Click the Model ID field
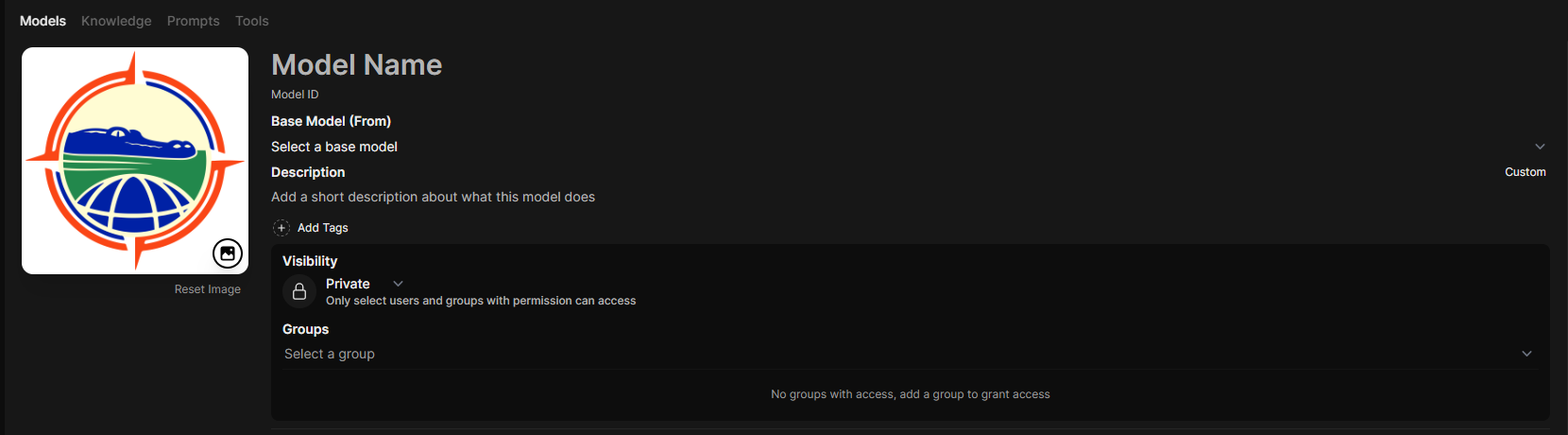The width and height of the screenshot is (1568, 435). click(x=295, y=95)
